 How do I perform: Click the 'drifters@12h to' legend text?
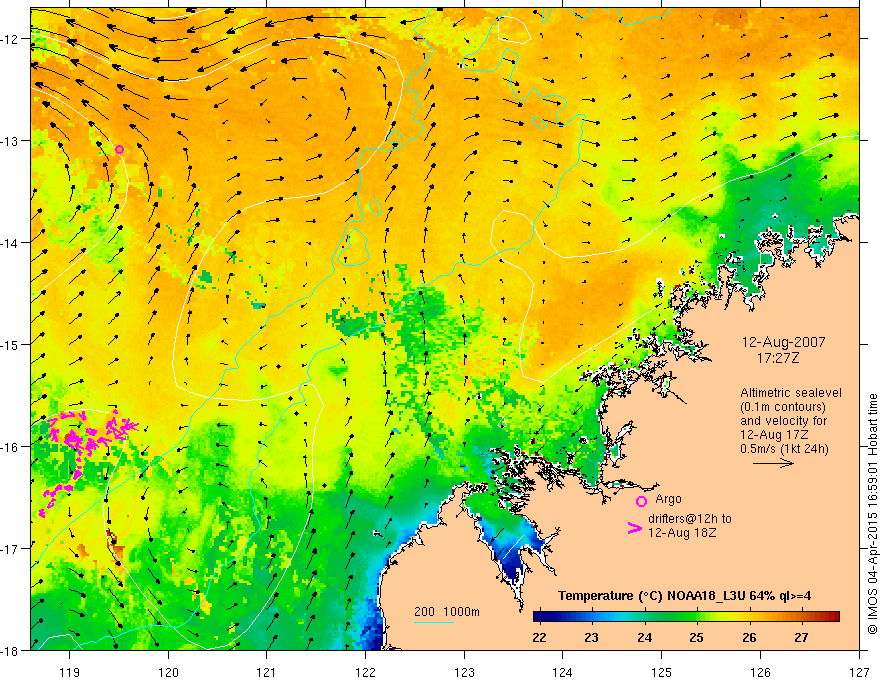[x=690, y=519]
